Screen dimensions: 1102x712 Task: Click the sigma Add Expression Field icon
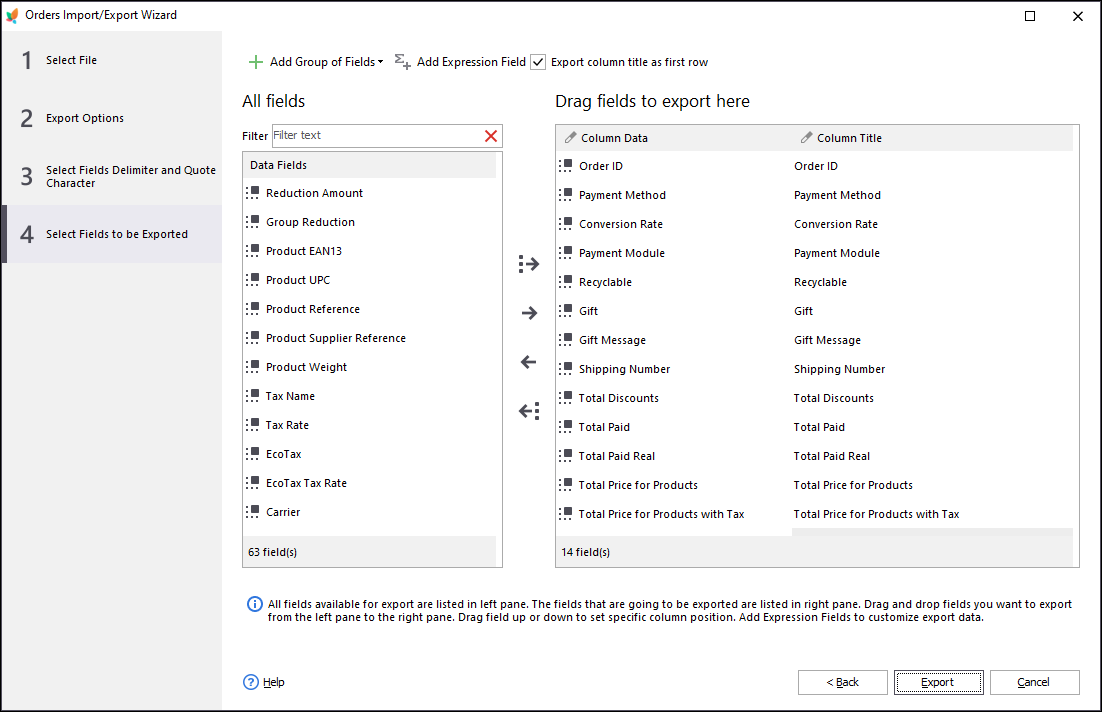coord(403,62)
